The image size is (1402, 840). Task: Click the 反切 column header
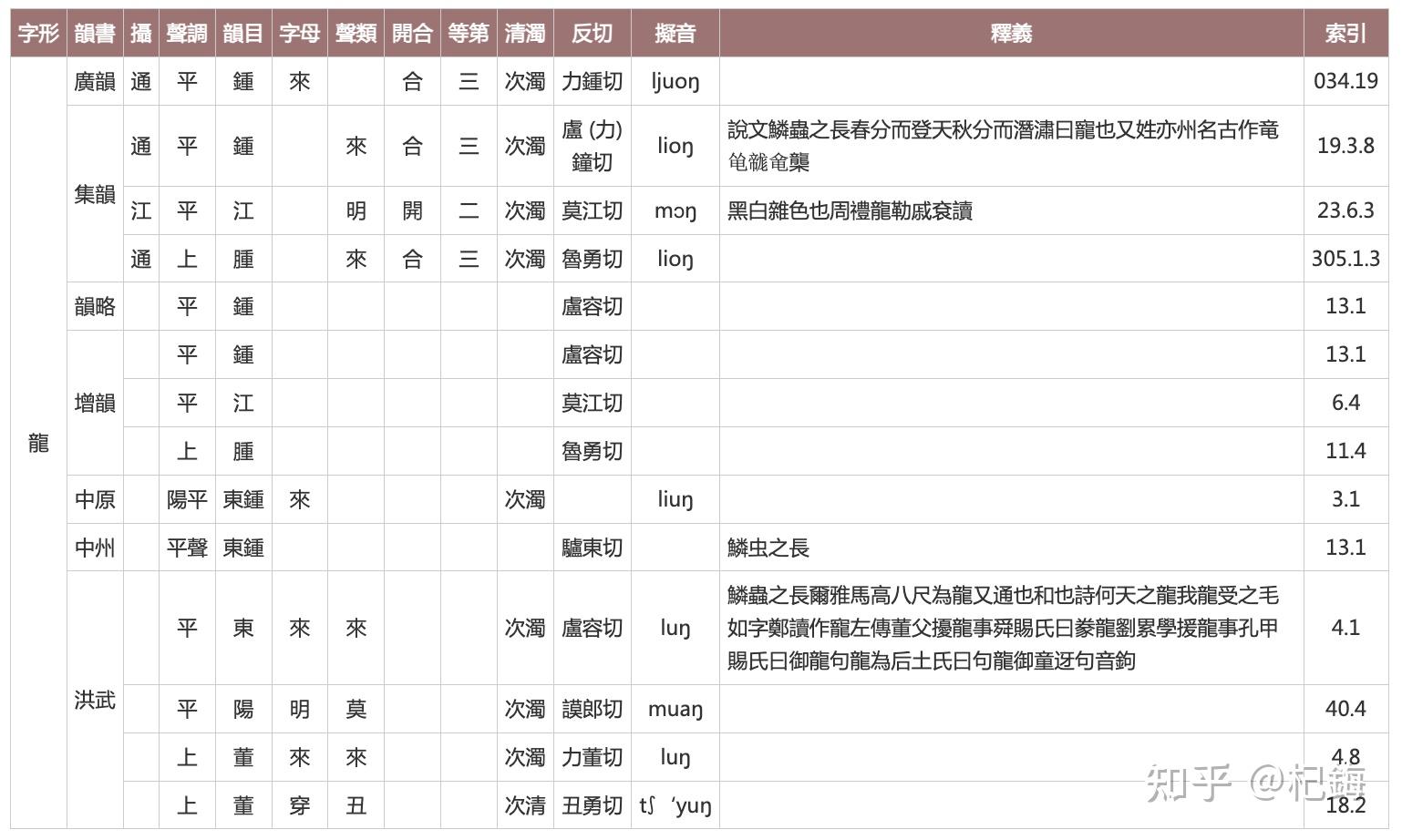593,34
